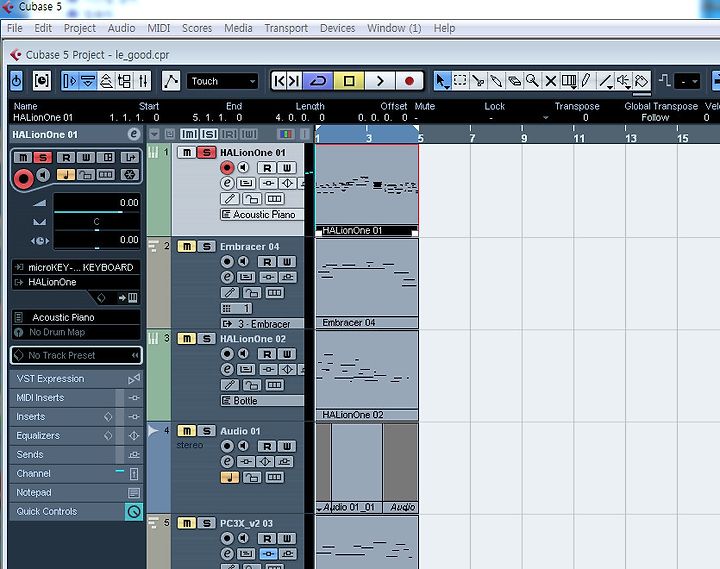Open No Track Preset selector
The image size is (720, 569).
pyautogui.click(x=76, y=355)
